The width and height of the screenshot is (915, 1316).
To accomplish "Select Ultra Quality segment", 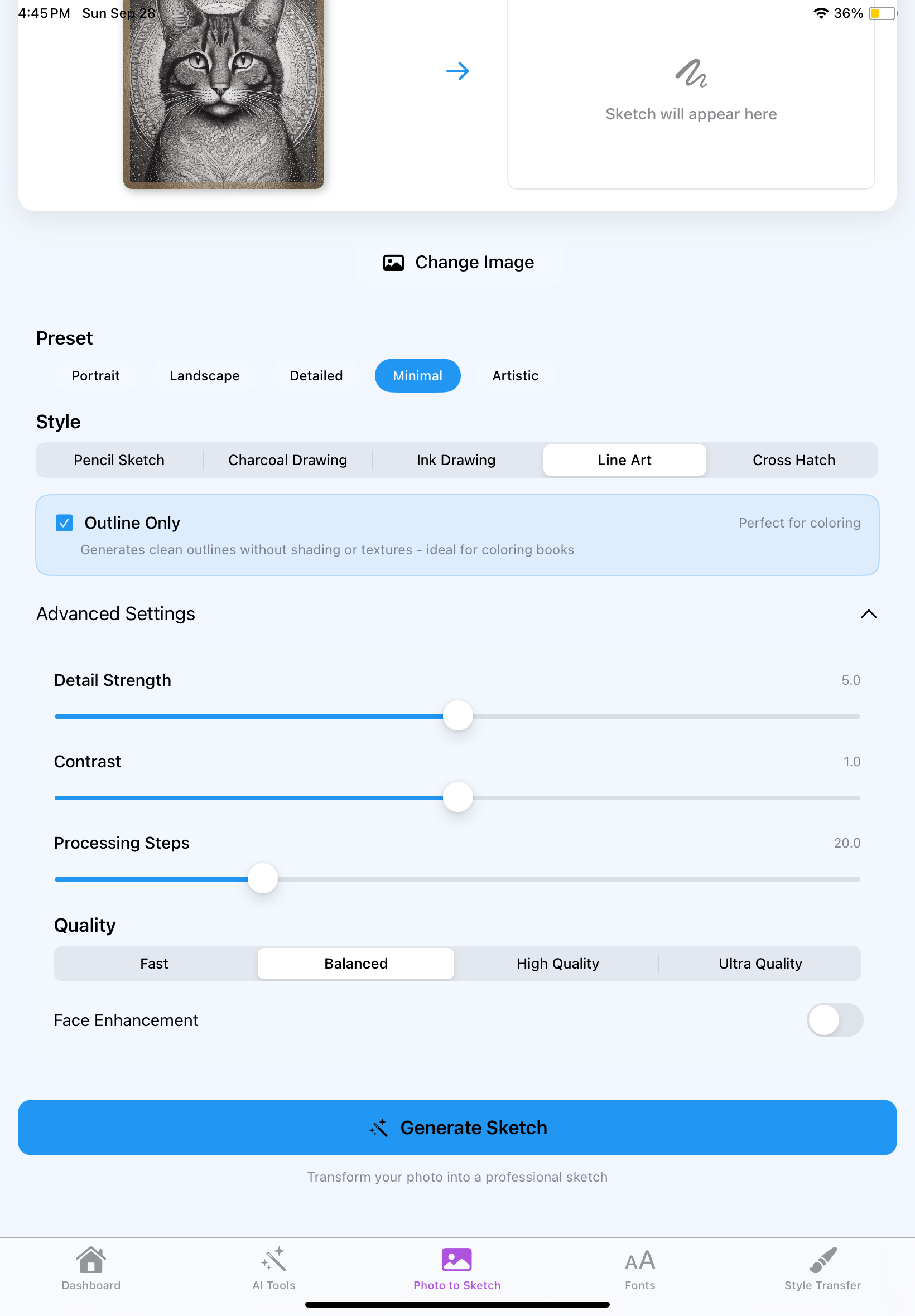I will (x=760, y=963).
